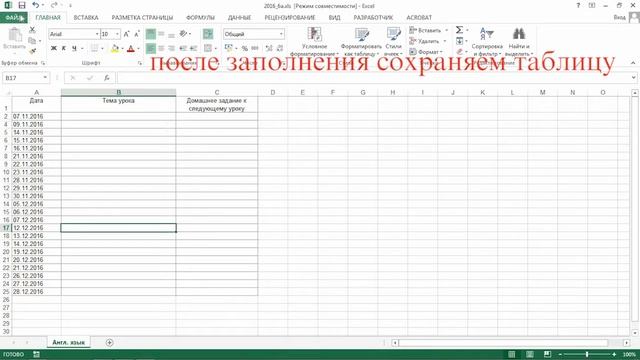This screenshot has width=640, height=360.
Task: Open the ФАЙЛ tab
Action: (14, 18)
